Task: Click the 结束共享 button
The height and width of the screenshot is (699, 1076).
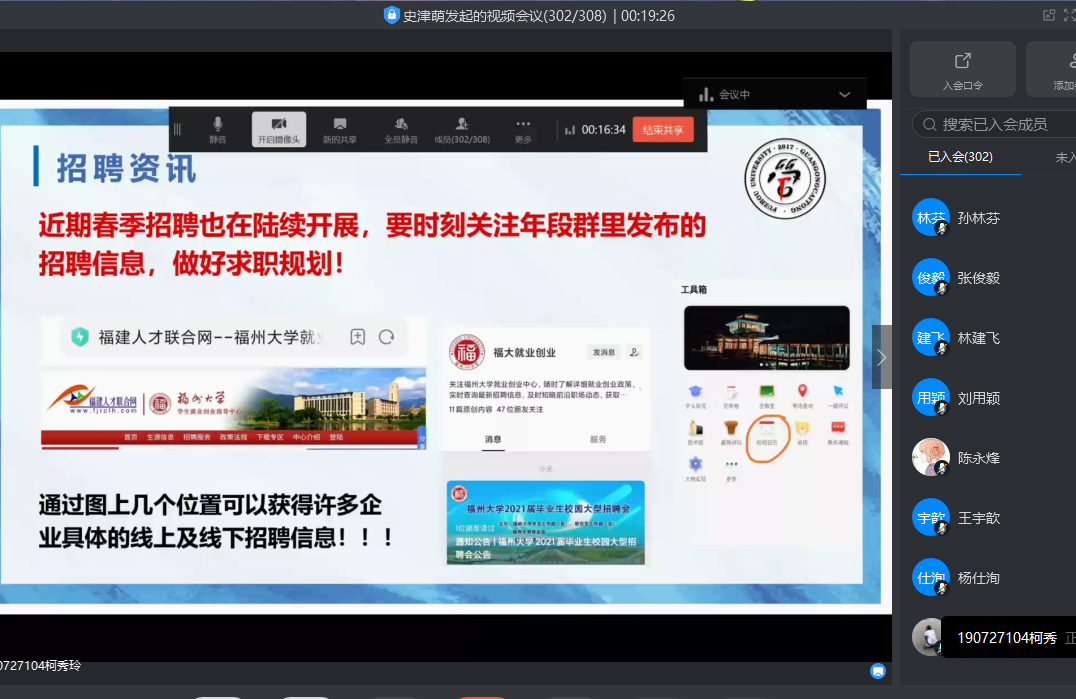Action: (663, 130)
